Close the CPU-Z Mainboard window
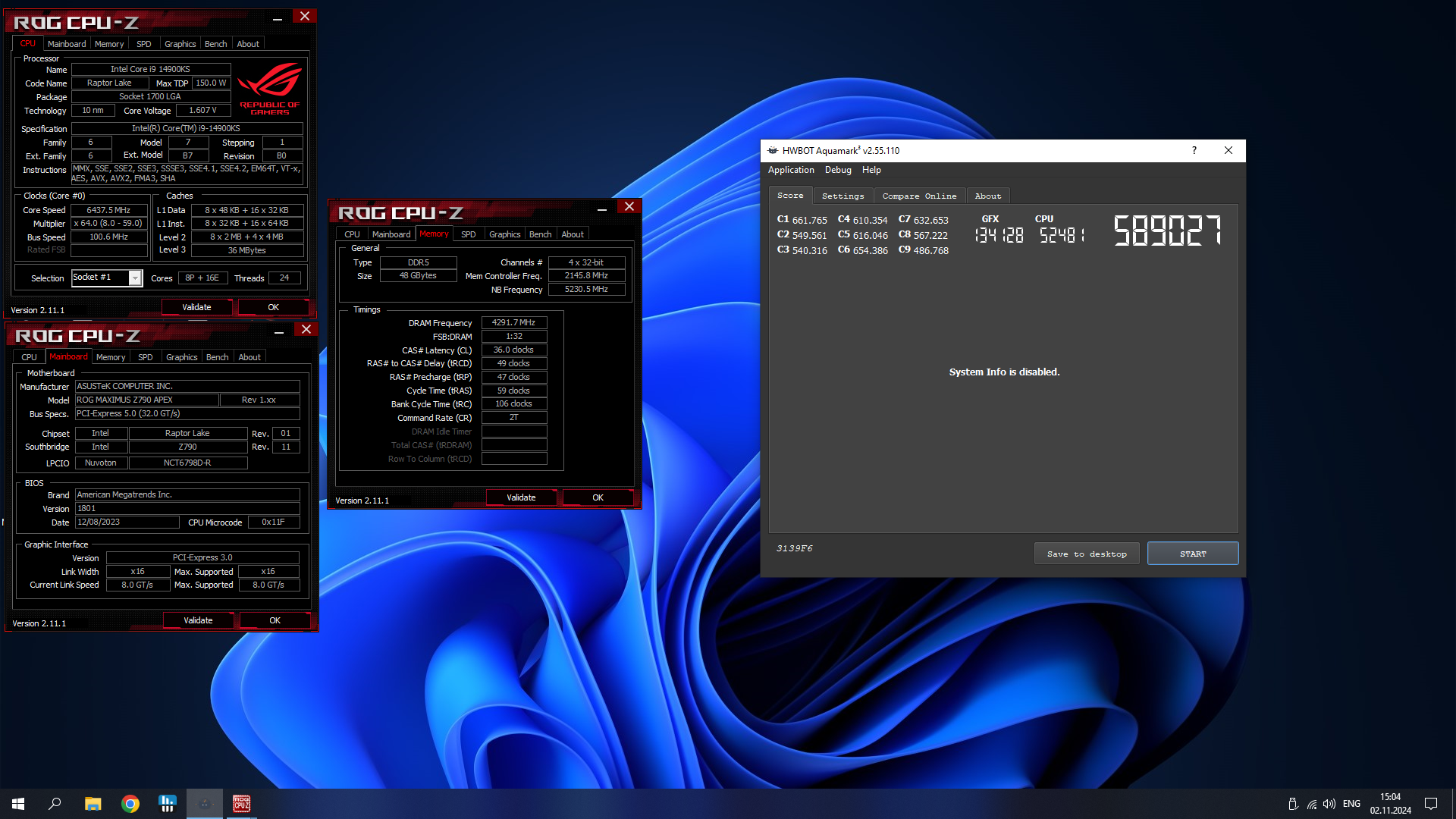The height and width of the screenshot is (819, 1456). 306,330
